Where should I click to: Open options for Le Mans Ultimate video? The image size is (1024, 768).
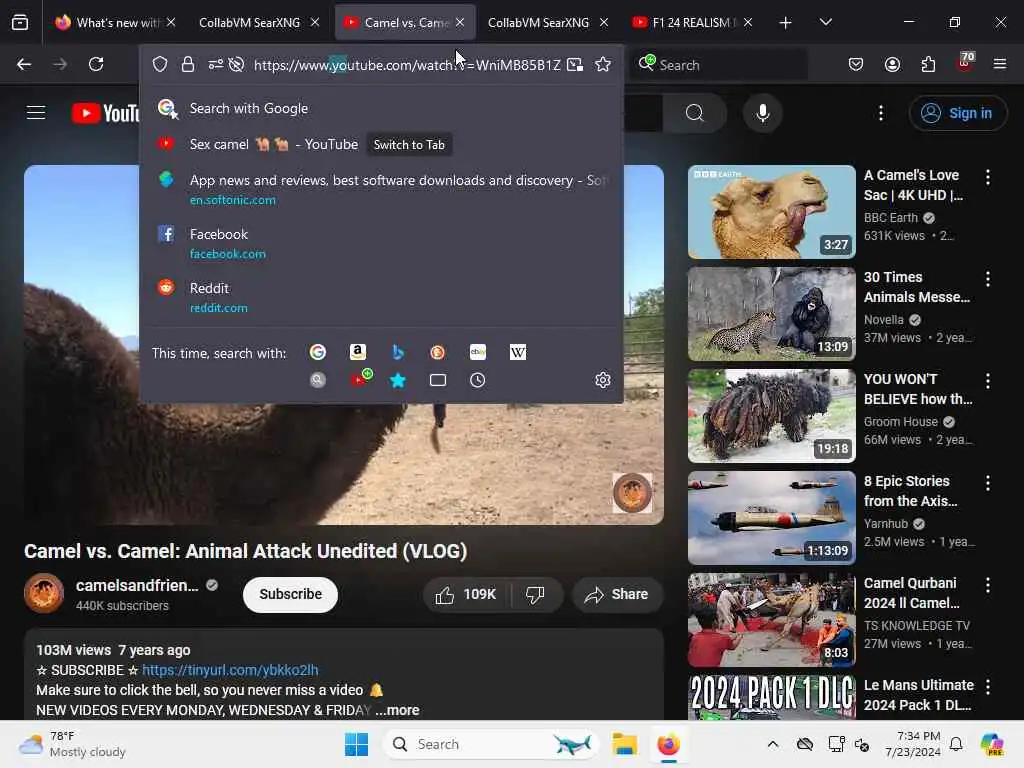click(x=987, y=687)
